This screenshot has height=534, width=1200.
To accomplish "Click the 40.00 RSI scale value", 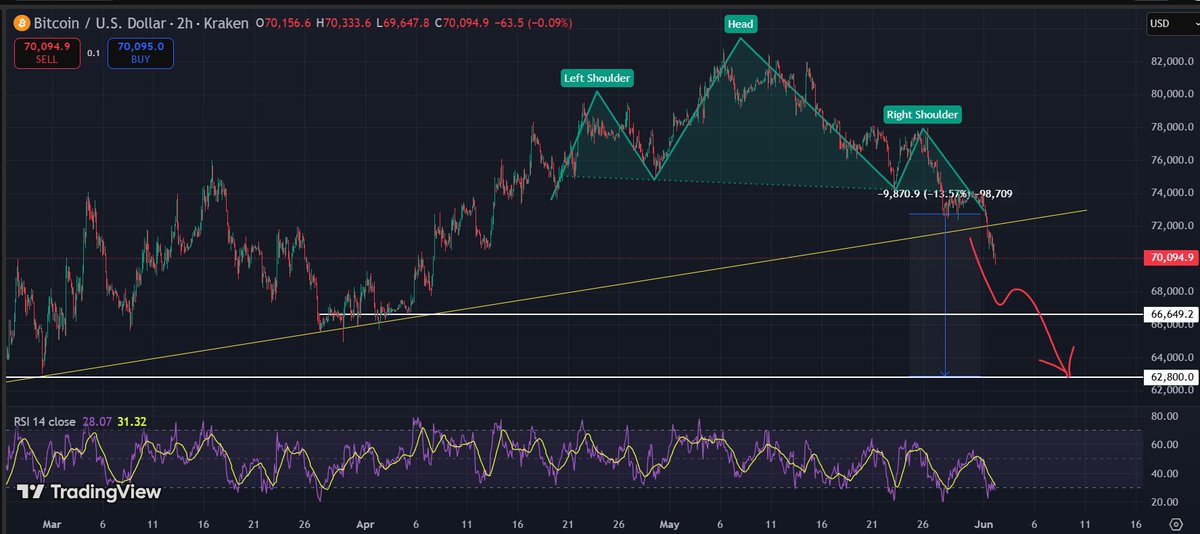I will tap(1165, 473).
